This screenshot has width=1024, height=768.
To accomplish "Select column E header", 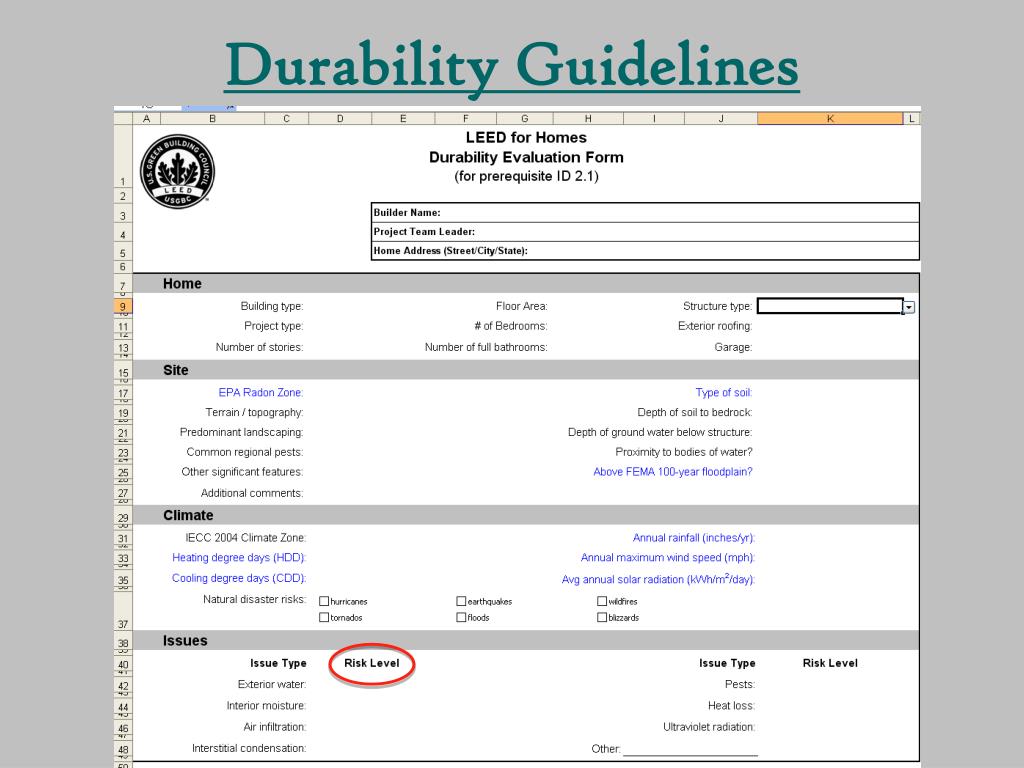I will (403, 118).
